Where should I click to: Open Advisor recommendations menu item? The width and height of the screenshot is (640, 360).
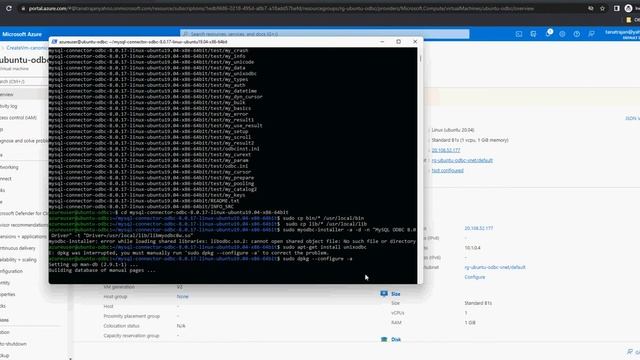click(x=24, y=225)
